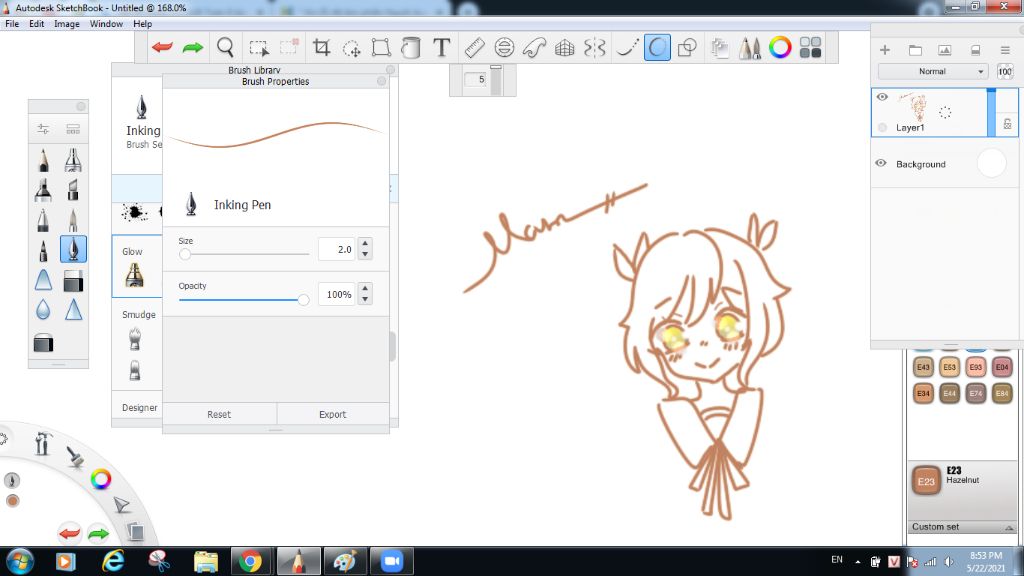
Task: Toggle the highlighted Predictive Stroke tool
Action: click(x=657, y=48)
